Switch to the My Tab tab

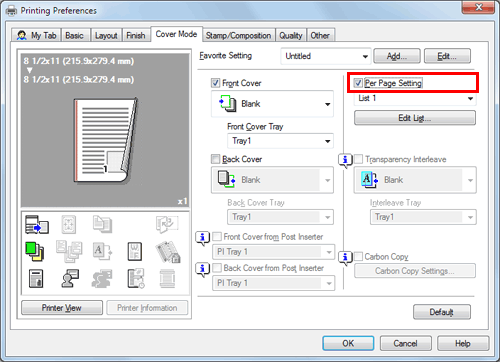[37, 35]
